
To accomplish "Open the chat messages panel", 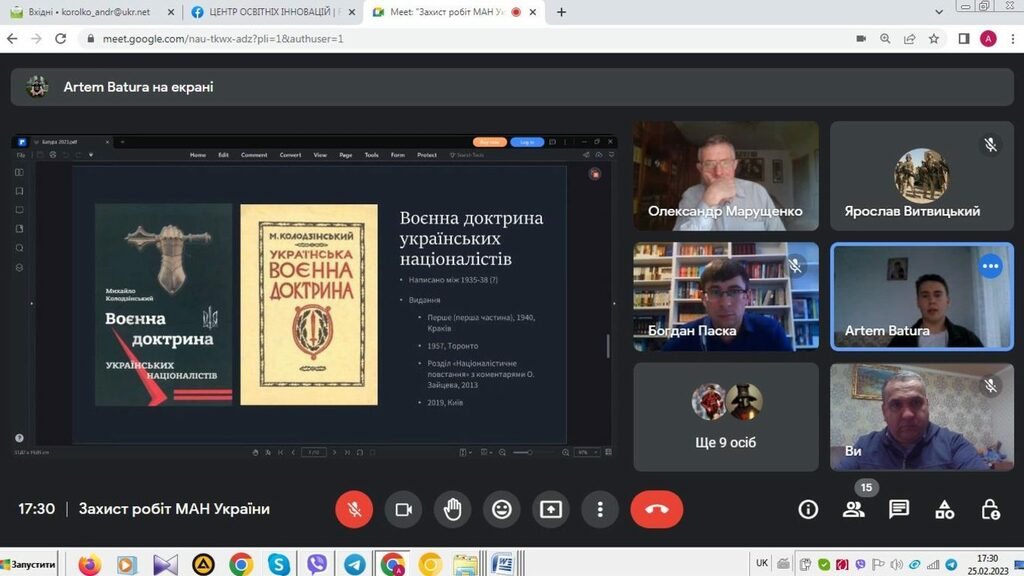I will (x=899, y=509).
